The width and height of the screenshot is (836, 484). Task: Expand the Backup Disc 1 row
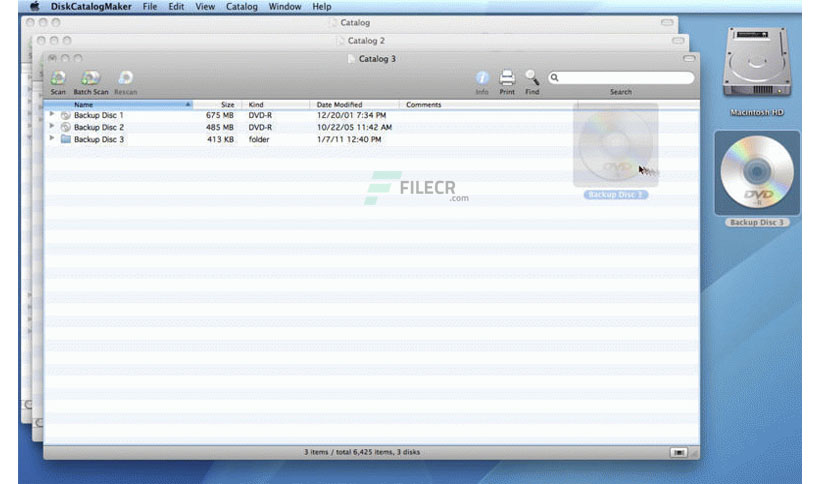coord(52,114)
